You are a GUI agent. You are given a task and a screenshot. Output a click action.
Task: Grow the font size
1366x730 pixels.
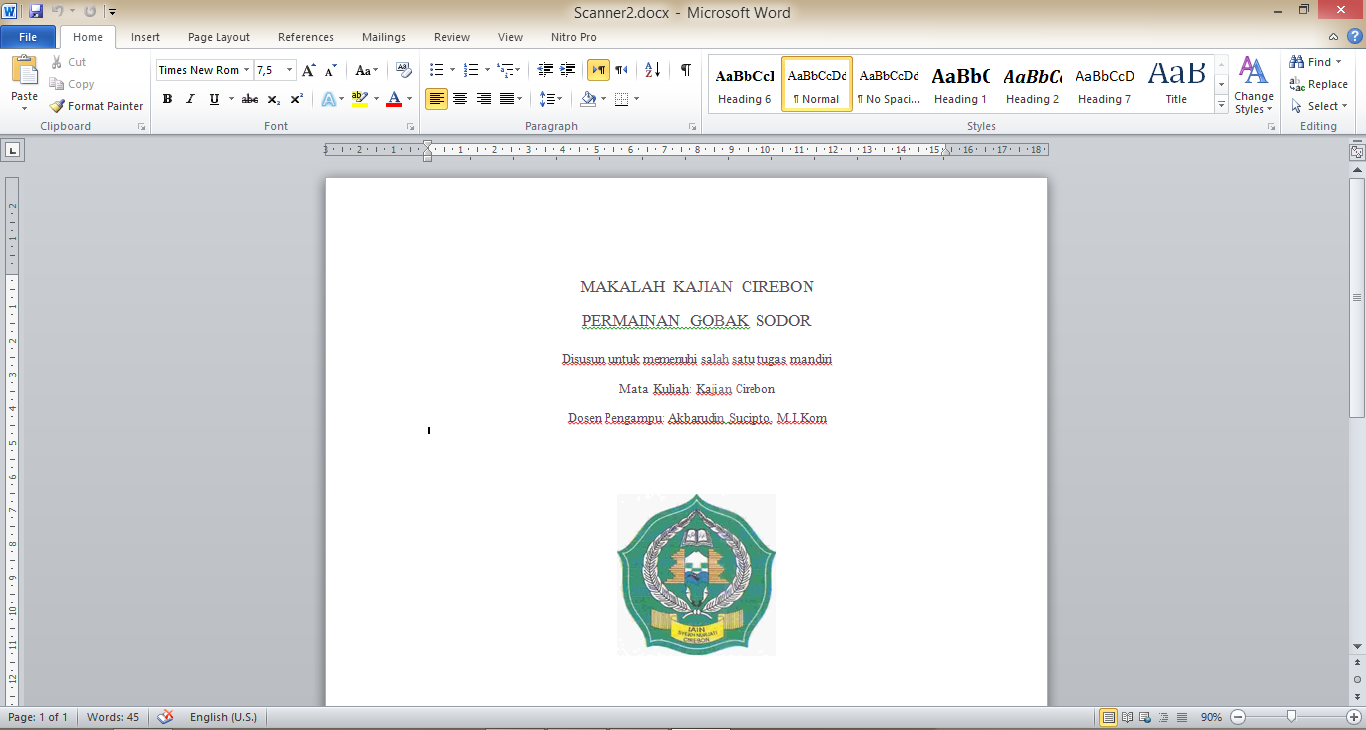tap(309, 70)
